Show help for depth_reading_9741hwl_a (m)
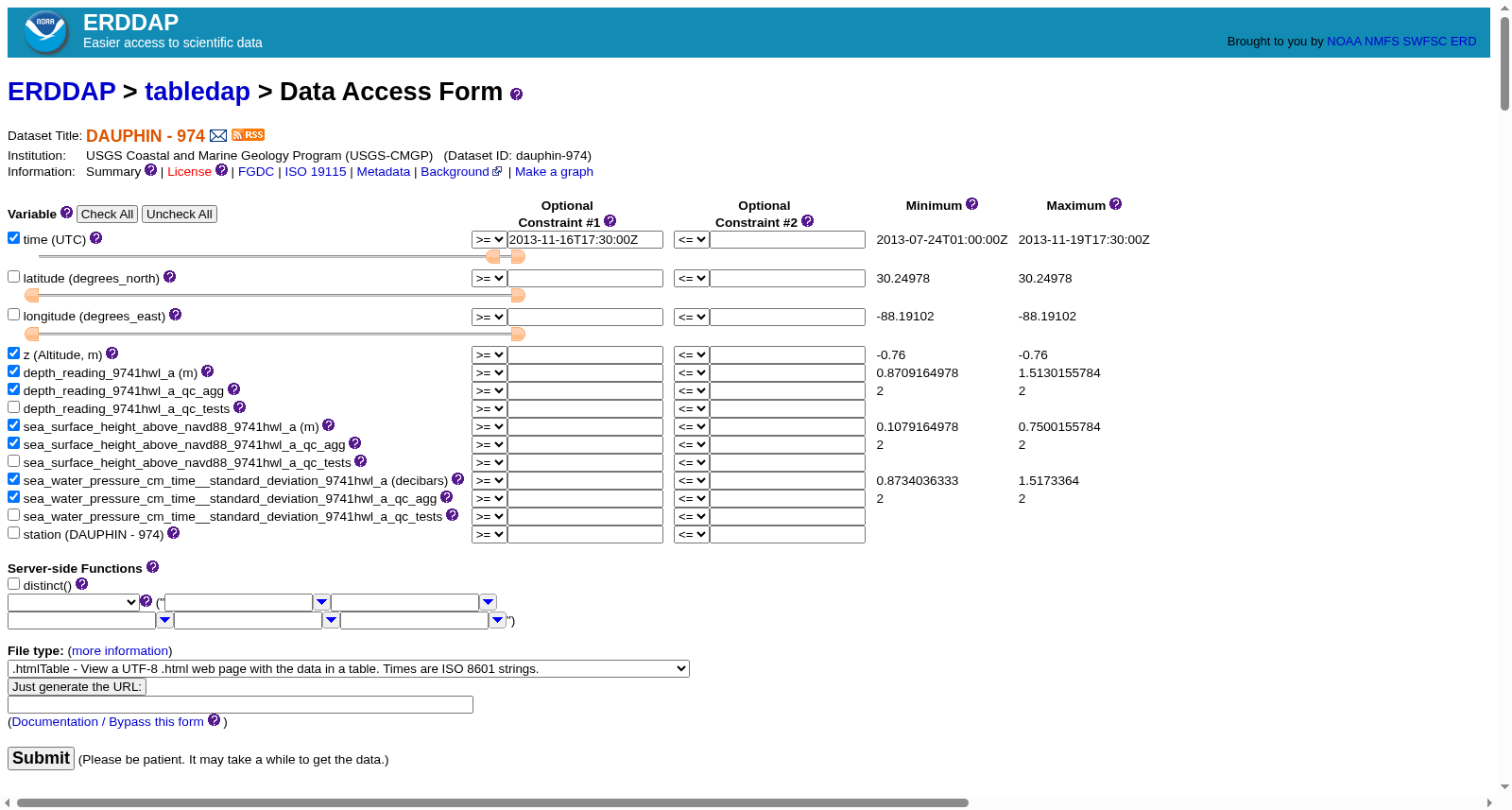The width and height of the screenshot is (1512, 810). click(x=207, y=371)
